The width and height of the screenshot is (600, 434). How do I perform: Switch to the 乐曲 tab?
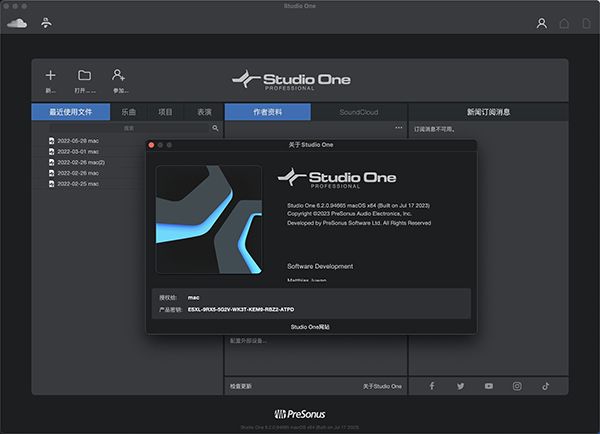(x=129, y=112)
